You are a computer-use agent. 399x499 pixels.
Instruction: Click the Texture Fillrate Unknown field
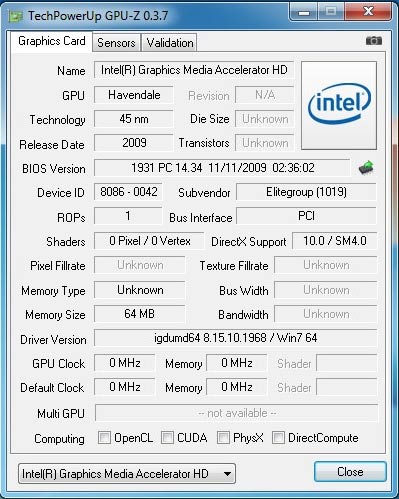click(x=326, y=265)
